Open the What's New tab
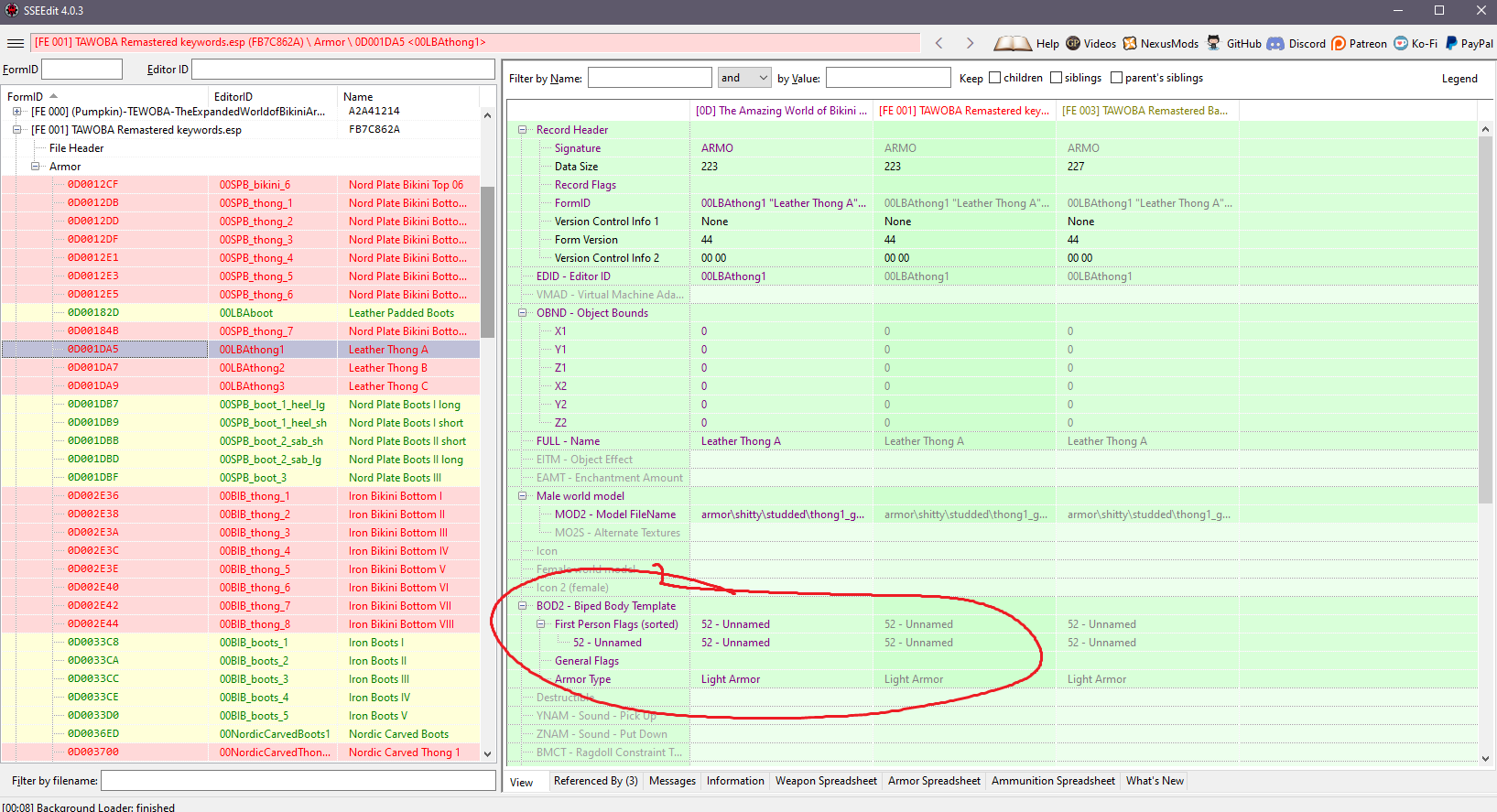The image size is (1497, 812). [x=1155, y=781]
